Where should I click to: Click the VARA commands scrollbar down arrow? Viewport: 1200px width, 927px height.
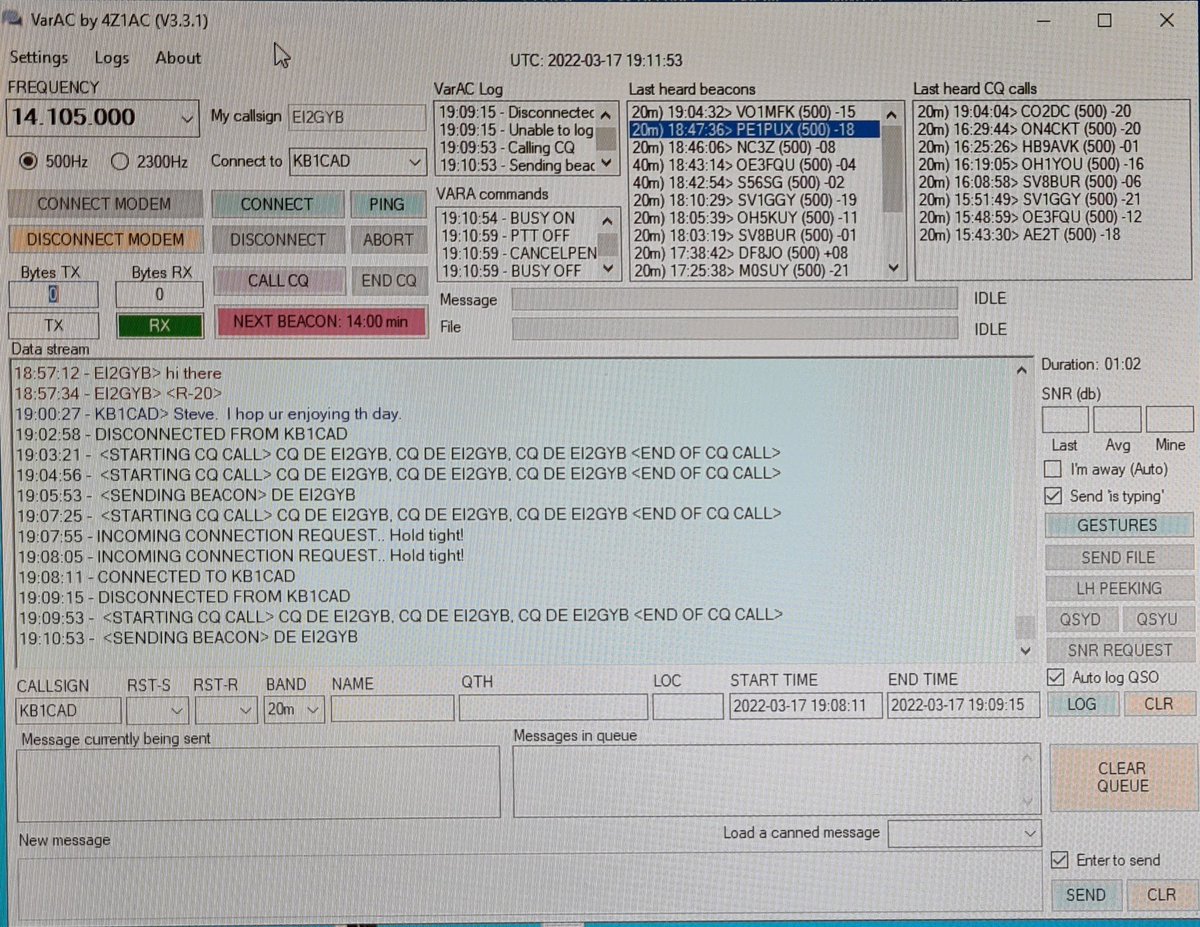607,270
